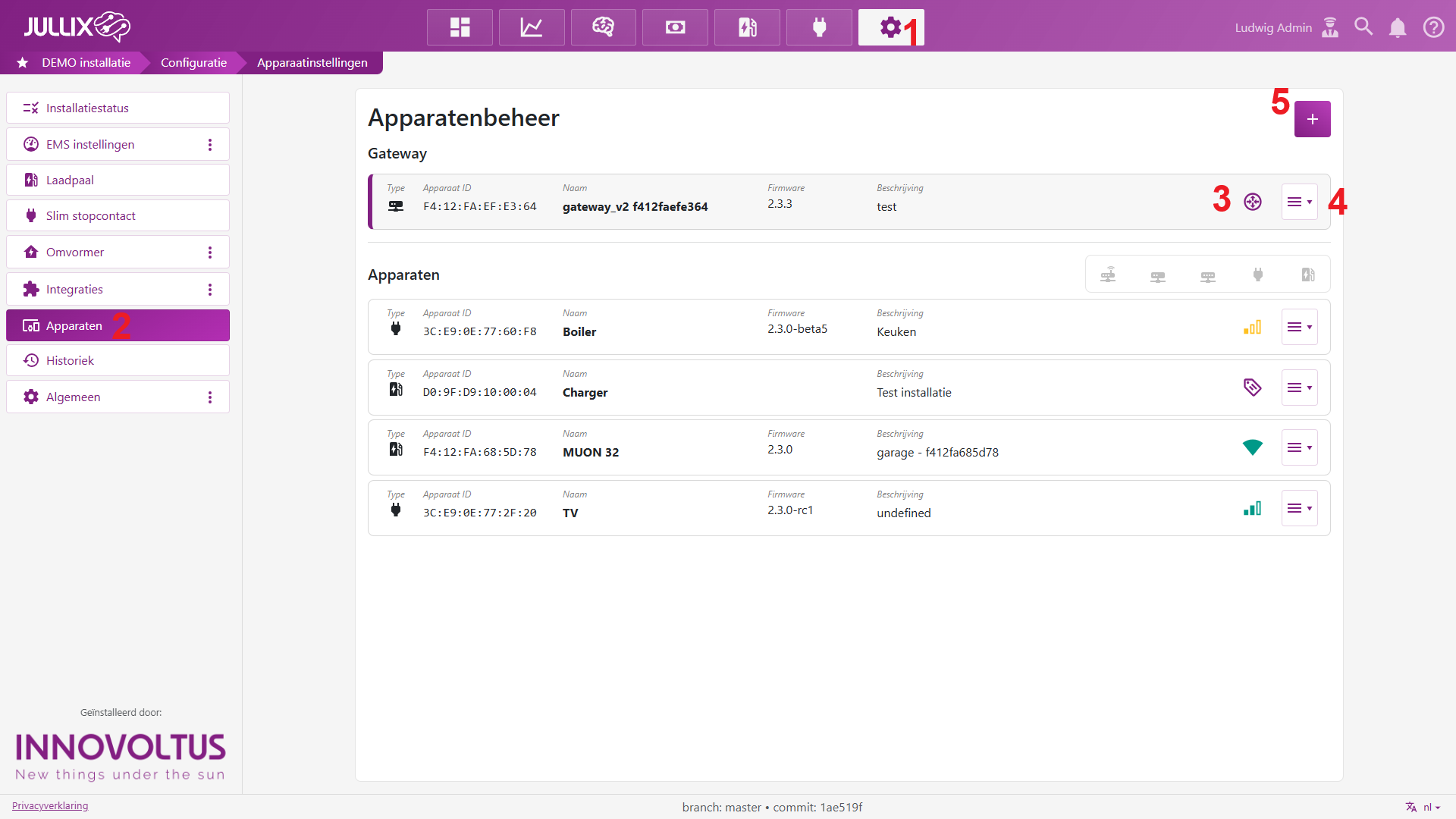Click the notifications bell icon
The height and width of the screenshot is (819, 1456).
[x=1397, y=27]
